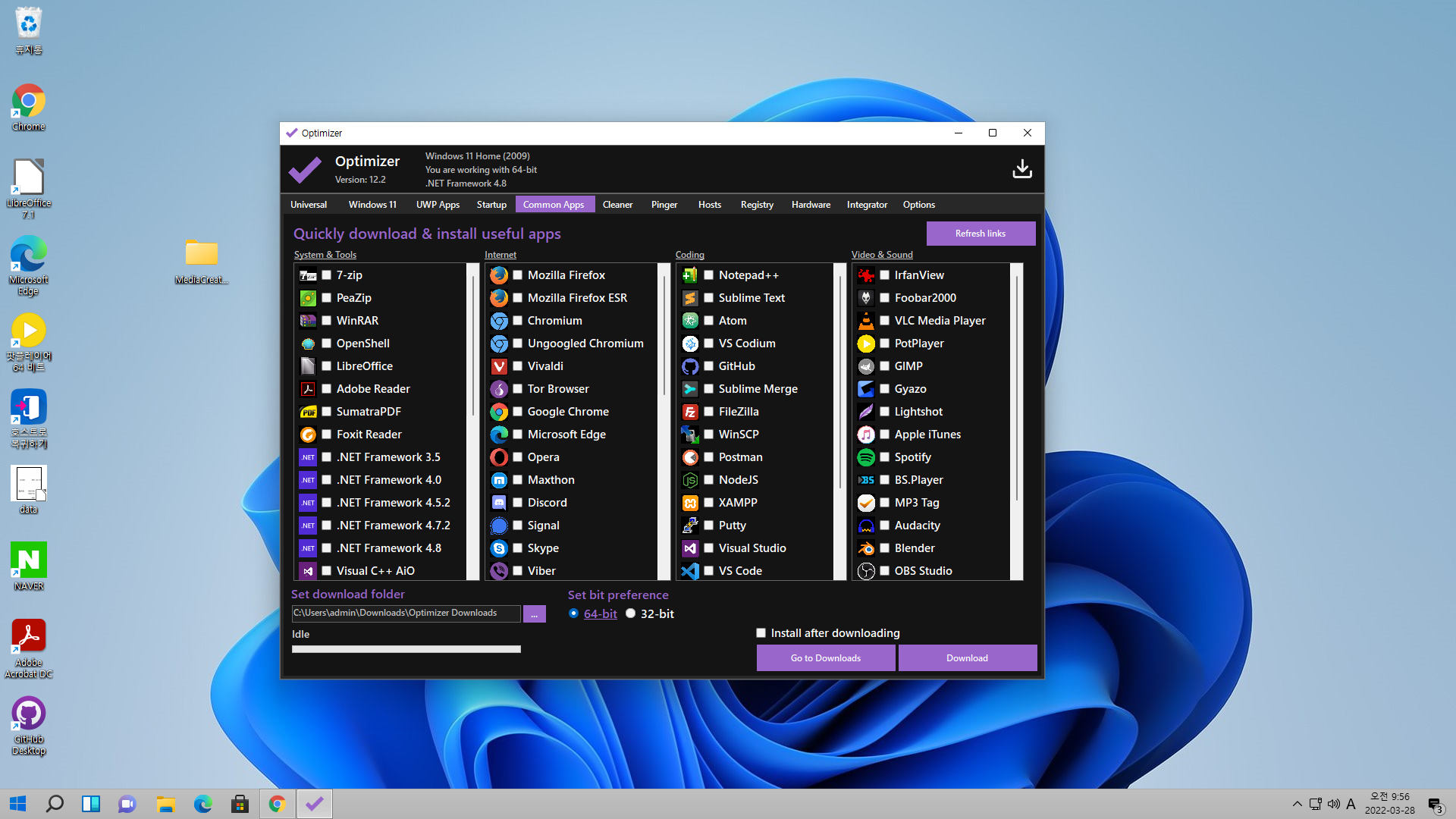Click the GitHub icon in Coding list
Viewport: 1456px width, 819px height.
point(690,366)
